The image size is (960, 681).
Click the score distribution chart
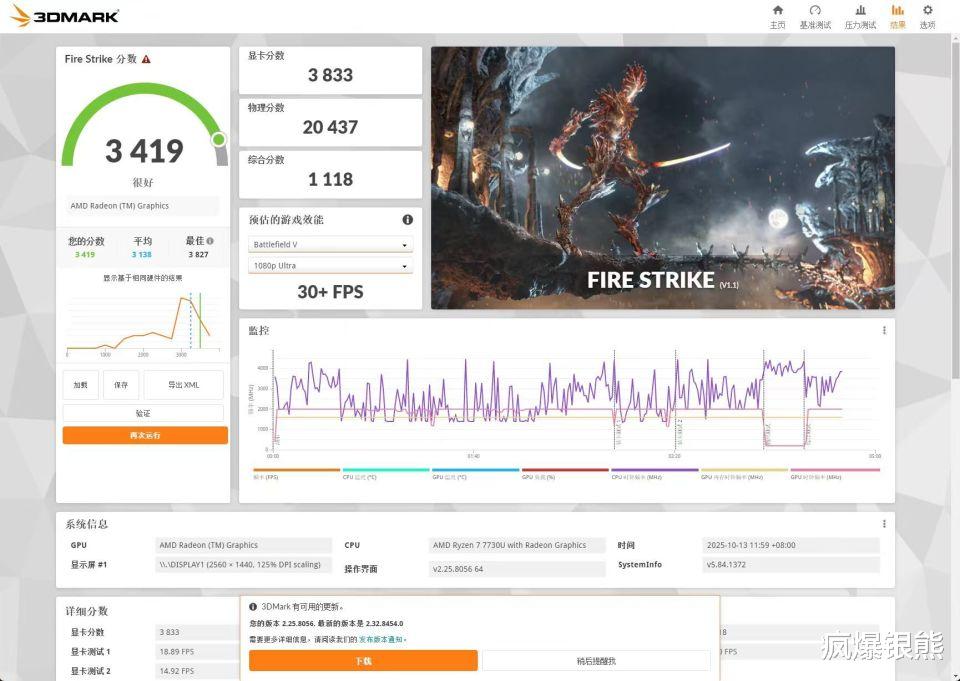point(143,323)
